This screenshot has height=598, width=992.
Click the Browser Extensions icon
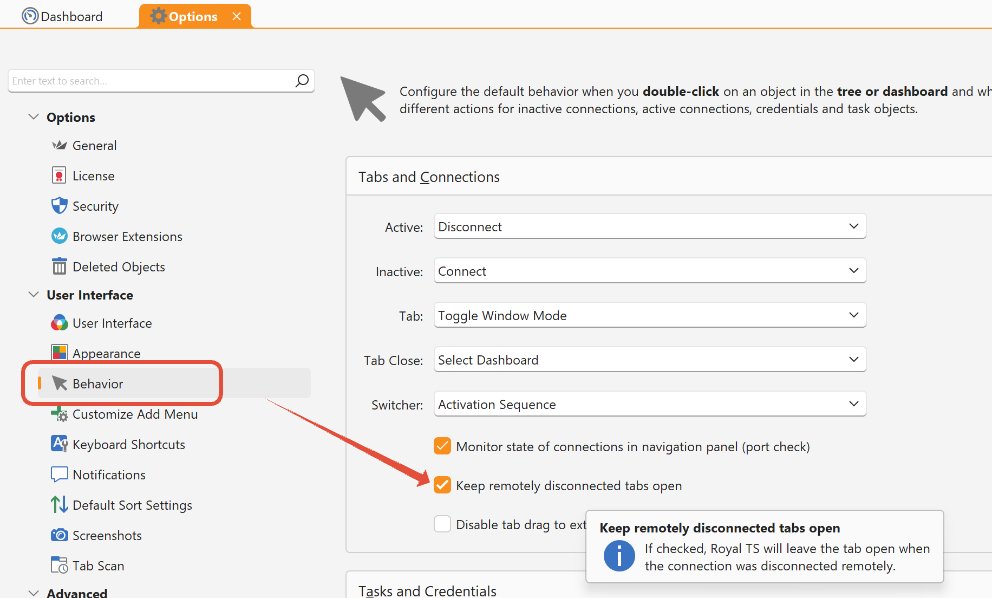(59, 236)
